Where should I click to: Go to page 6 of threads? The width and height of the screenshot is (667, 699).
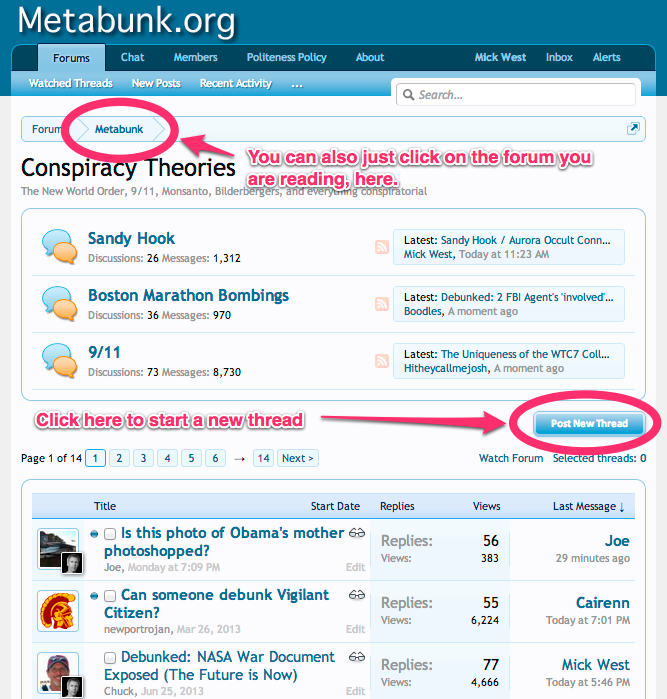[x=215, y=458]
